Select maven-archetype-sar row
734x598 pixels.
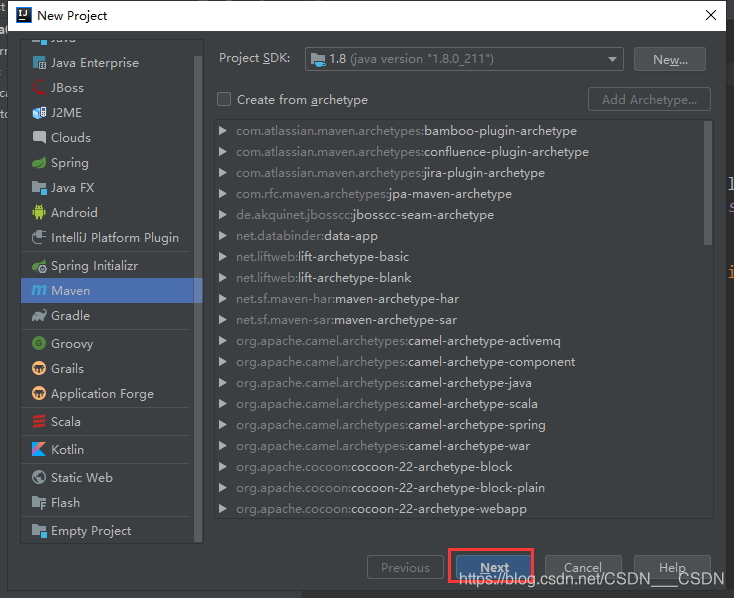click(459, 320)
